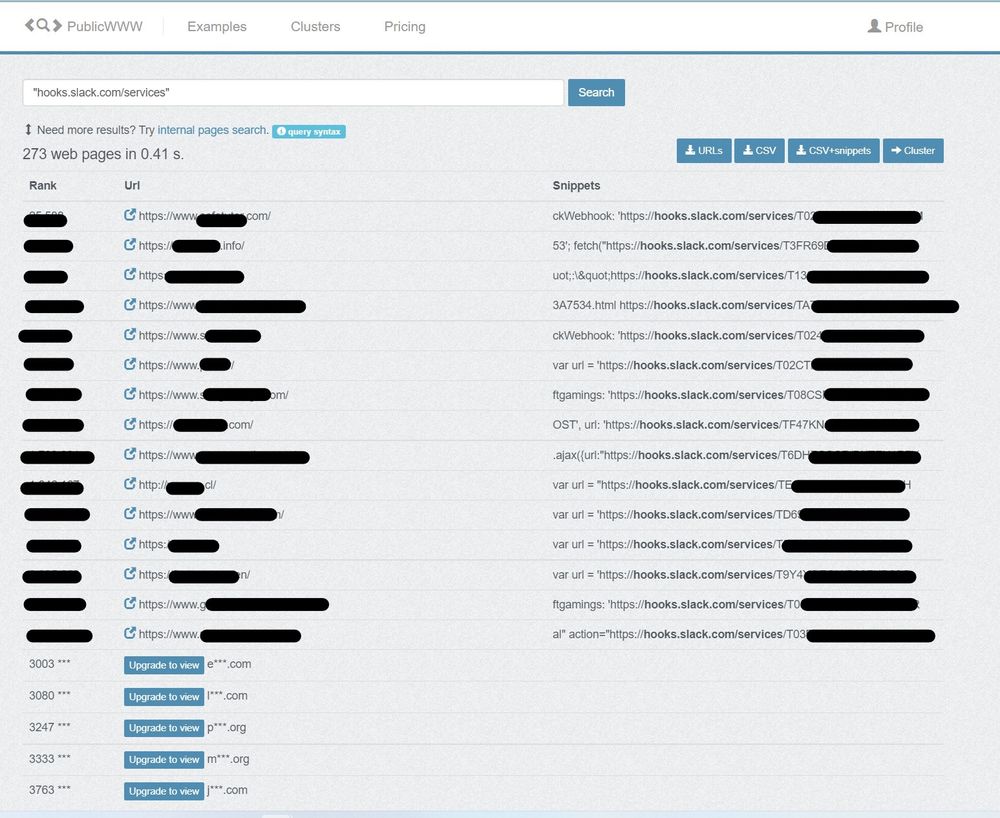1000x818 pixels.
Task: Open external link icon in T02CT snippet row
Action: 130,365
